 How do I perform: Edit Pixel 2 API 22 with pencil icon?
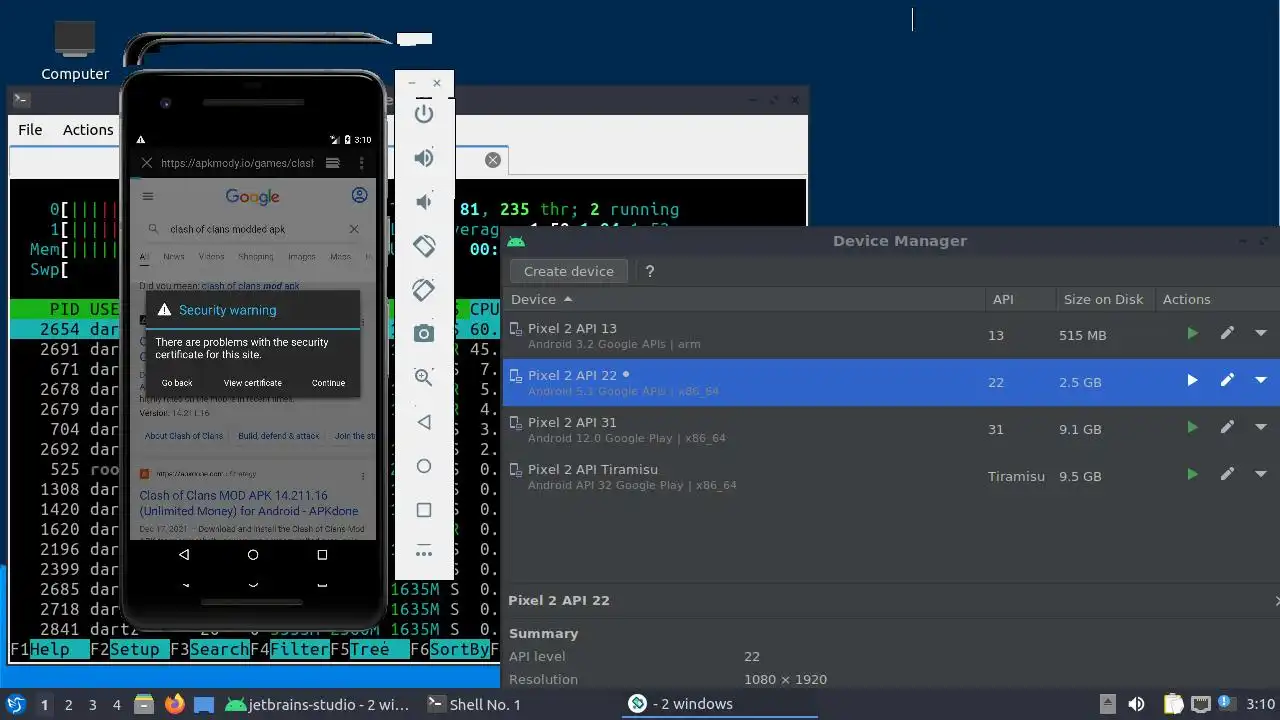click(1227, 381)
